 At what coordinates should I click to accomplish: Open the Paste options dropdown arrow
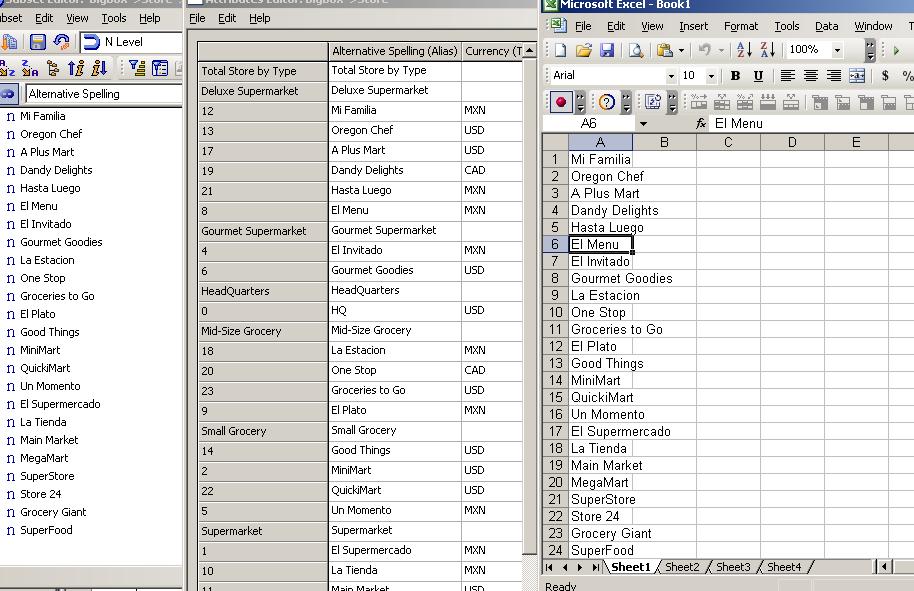coord(681,51)
